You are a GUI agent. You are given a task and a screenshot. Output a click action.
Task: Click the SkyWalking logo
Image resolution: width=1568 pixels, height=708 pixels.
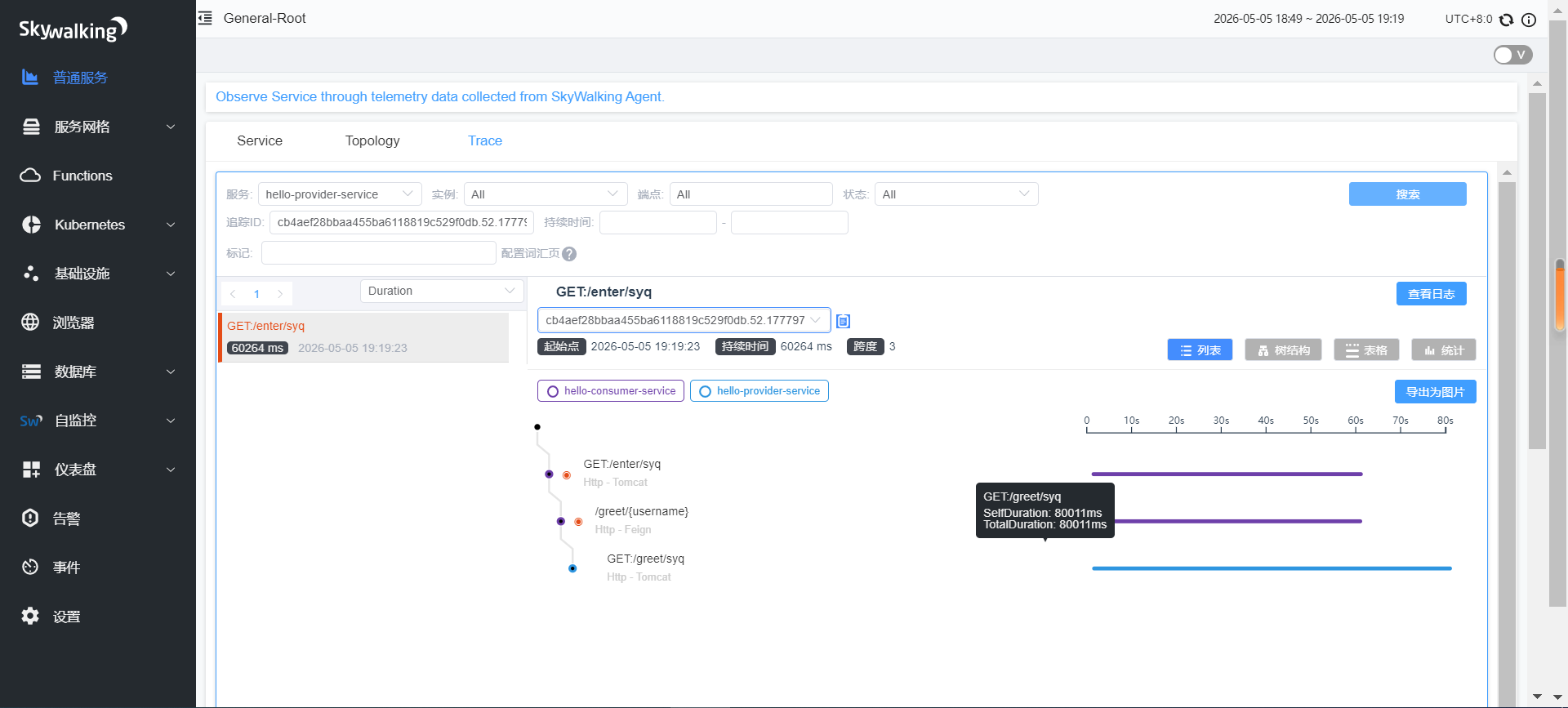pos(73,29)
